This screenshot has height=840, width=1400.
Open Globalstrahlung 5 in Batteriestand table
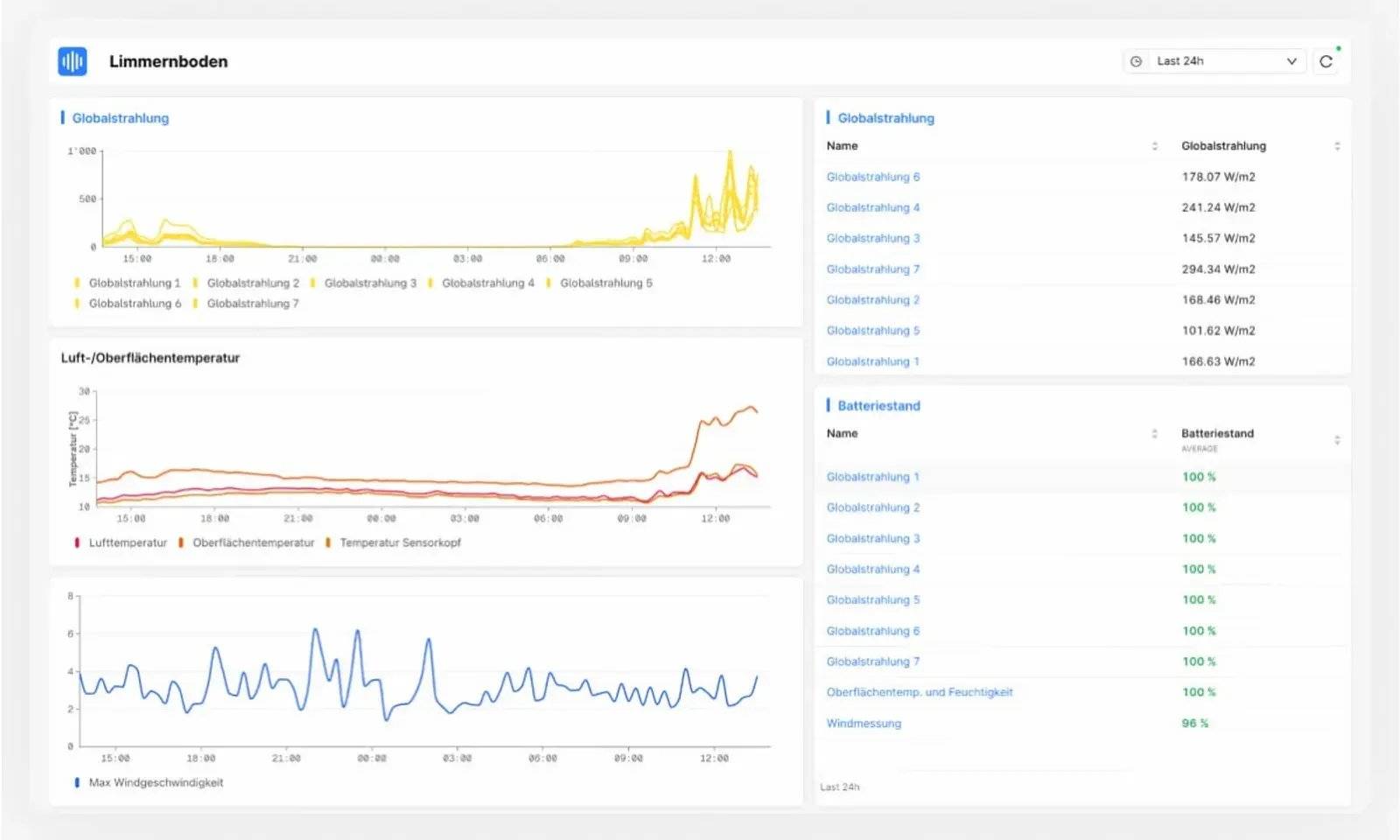[x=873, y=600]
